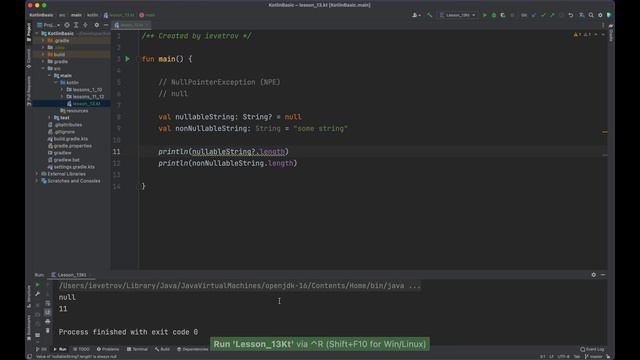
Task: Click the green run gutter arrow beside main()
Action: click(127, 59)
